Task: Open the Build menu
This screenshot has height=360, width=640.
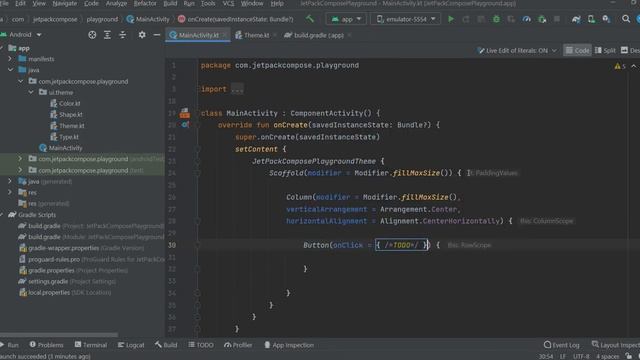Action: (x=170, y=3)
